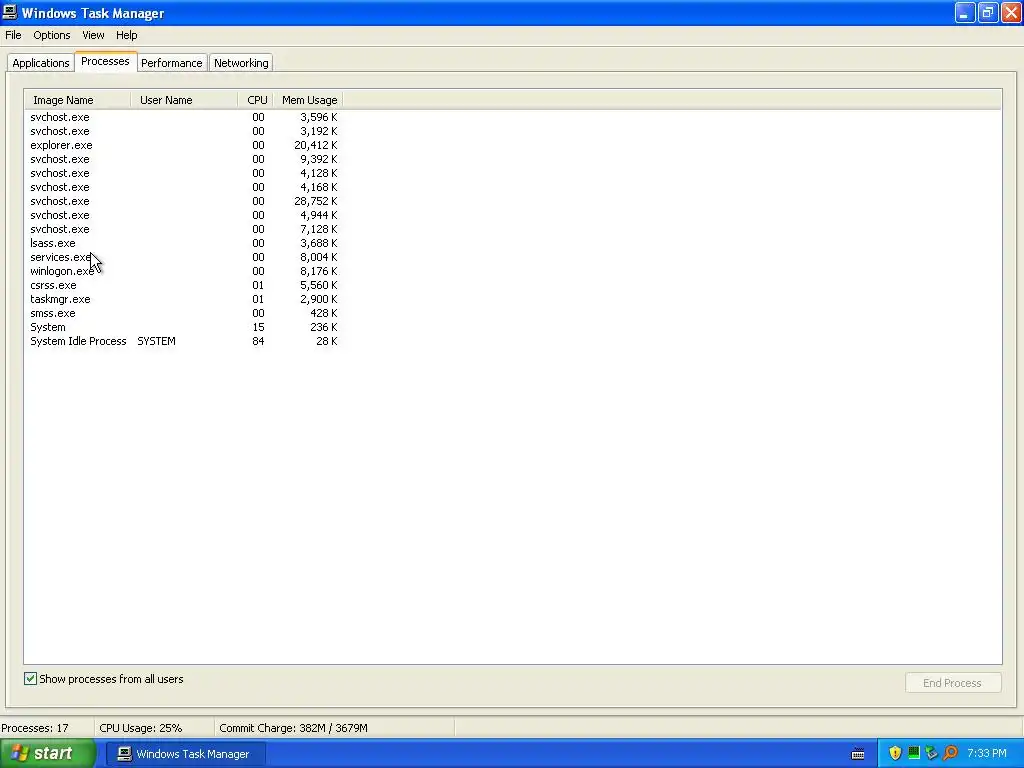Select svchost.exe using 9,392 K memory
Image resolution: width=1024 pixels, height=768 pixels.
click(x=184, y=159)
